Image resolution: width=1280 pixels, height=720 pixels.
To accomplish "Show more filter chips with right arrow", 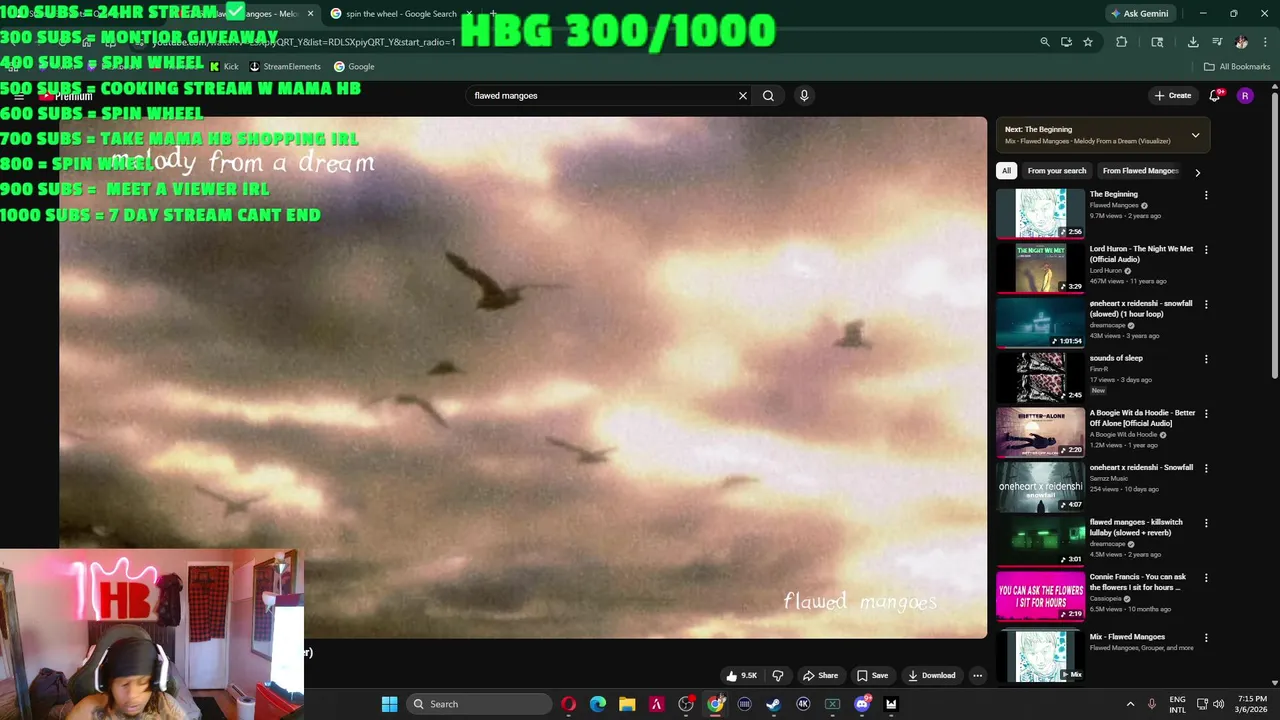I will (1197, 172).
